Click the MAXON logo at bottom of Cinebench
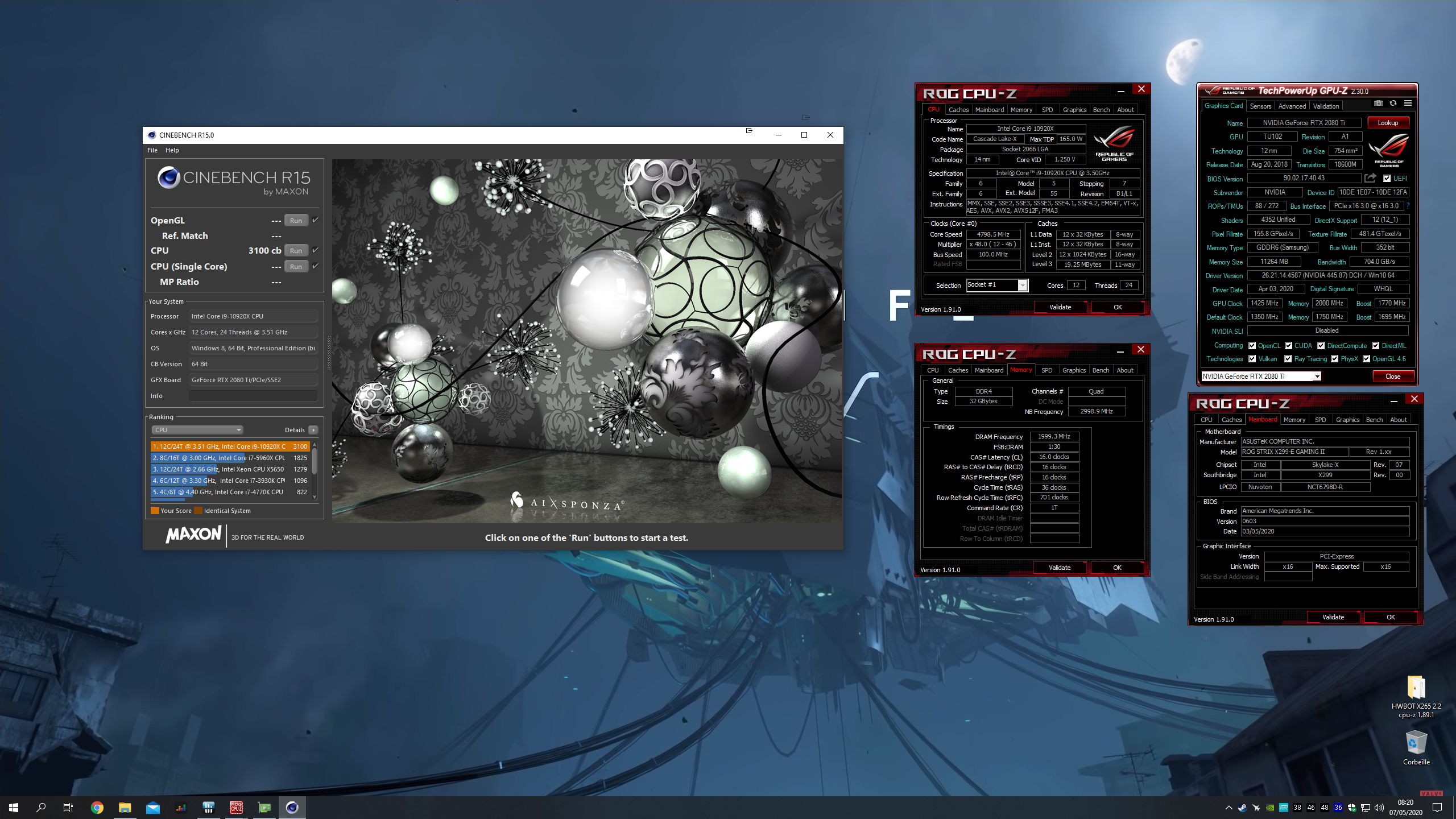 (193, 535)
